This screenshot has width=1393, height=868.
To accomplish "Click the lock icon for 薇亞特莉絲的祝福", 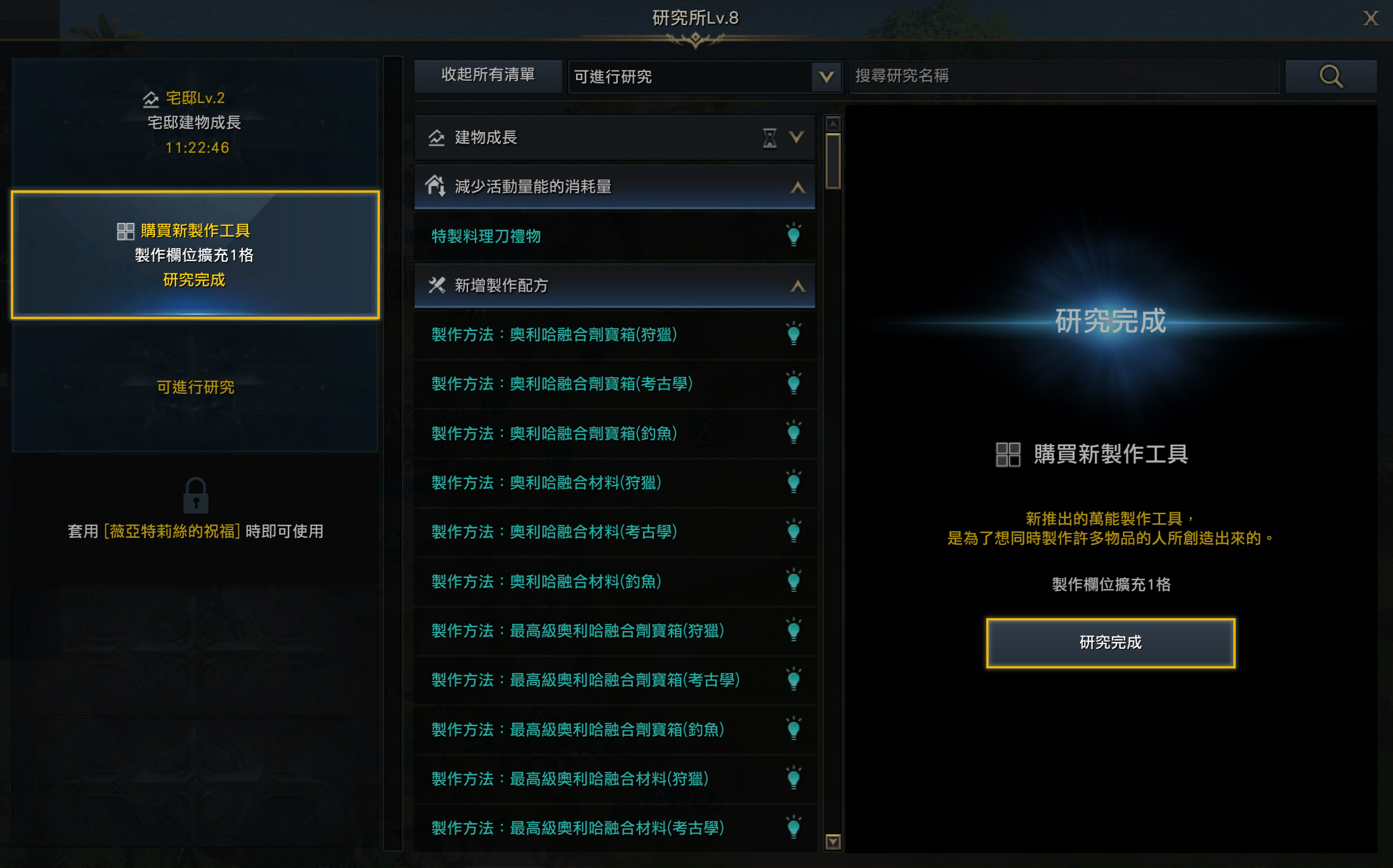I will coord(195,495).
